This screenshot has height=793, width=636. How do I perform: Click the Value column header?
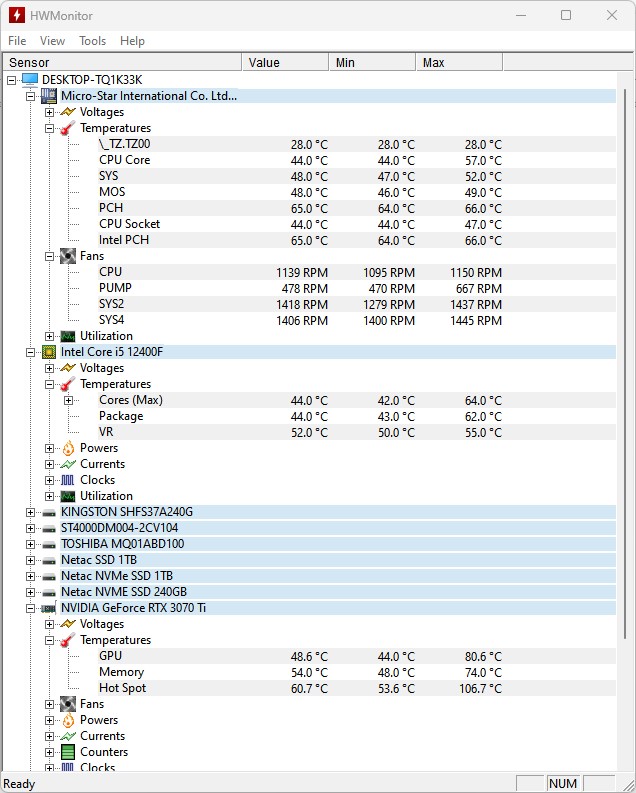pos(285,62)
